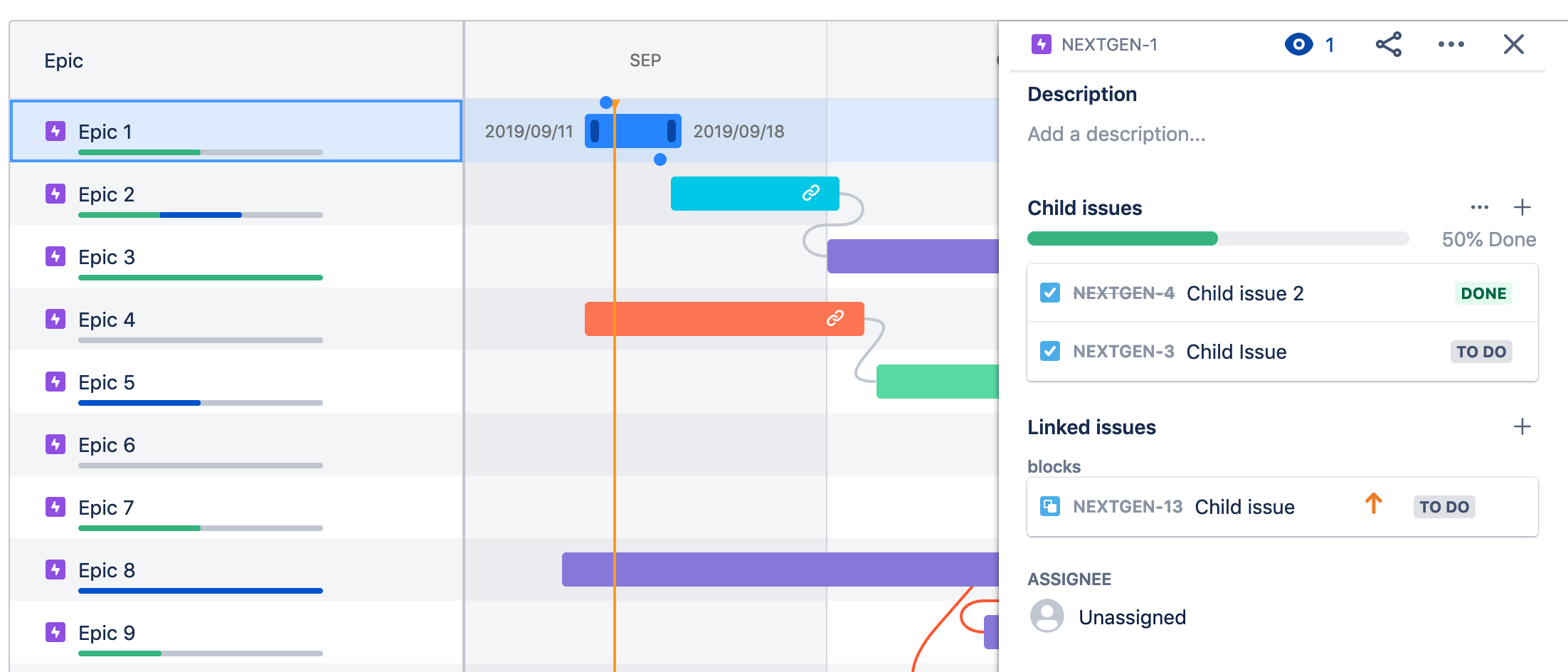Click the Add a description field
Screen dimensions: 1568x672
coord(1116,135)
